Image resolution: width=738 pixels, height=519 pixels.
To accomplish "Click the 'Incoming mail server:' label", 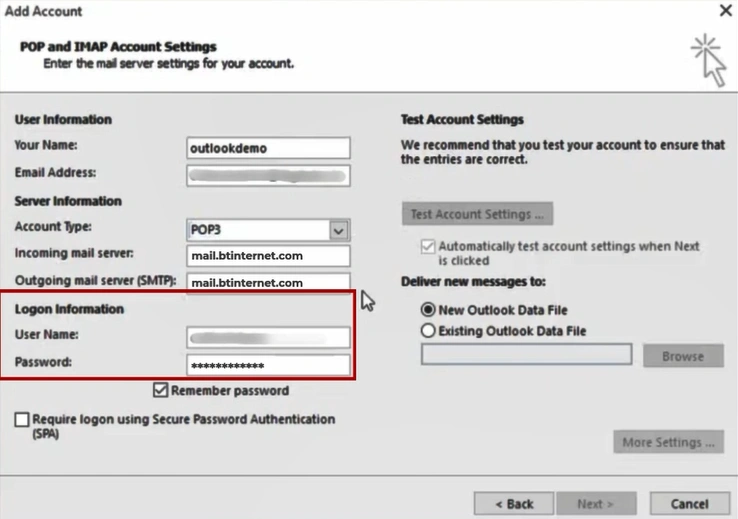I will [x=74, y=253].
